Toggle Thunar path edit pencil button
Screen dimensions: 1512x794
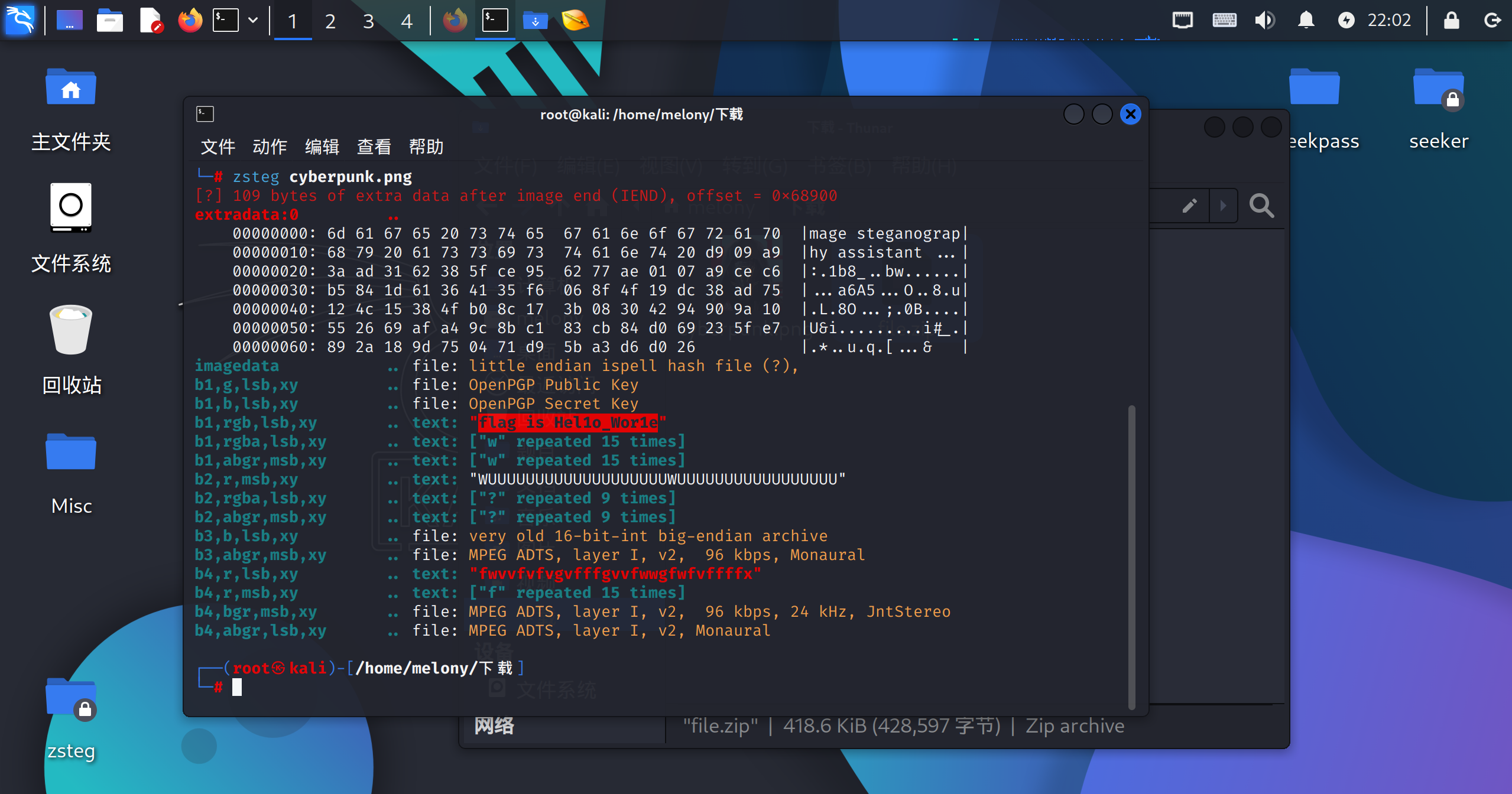coord(1189,206)
